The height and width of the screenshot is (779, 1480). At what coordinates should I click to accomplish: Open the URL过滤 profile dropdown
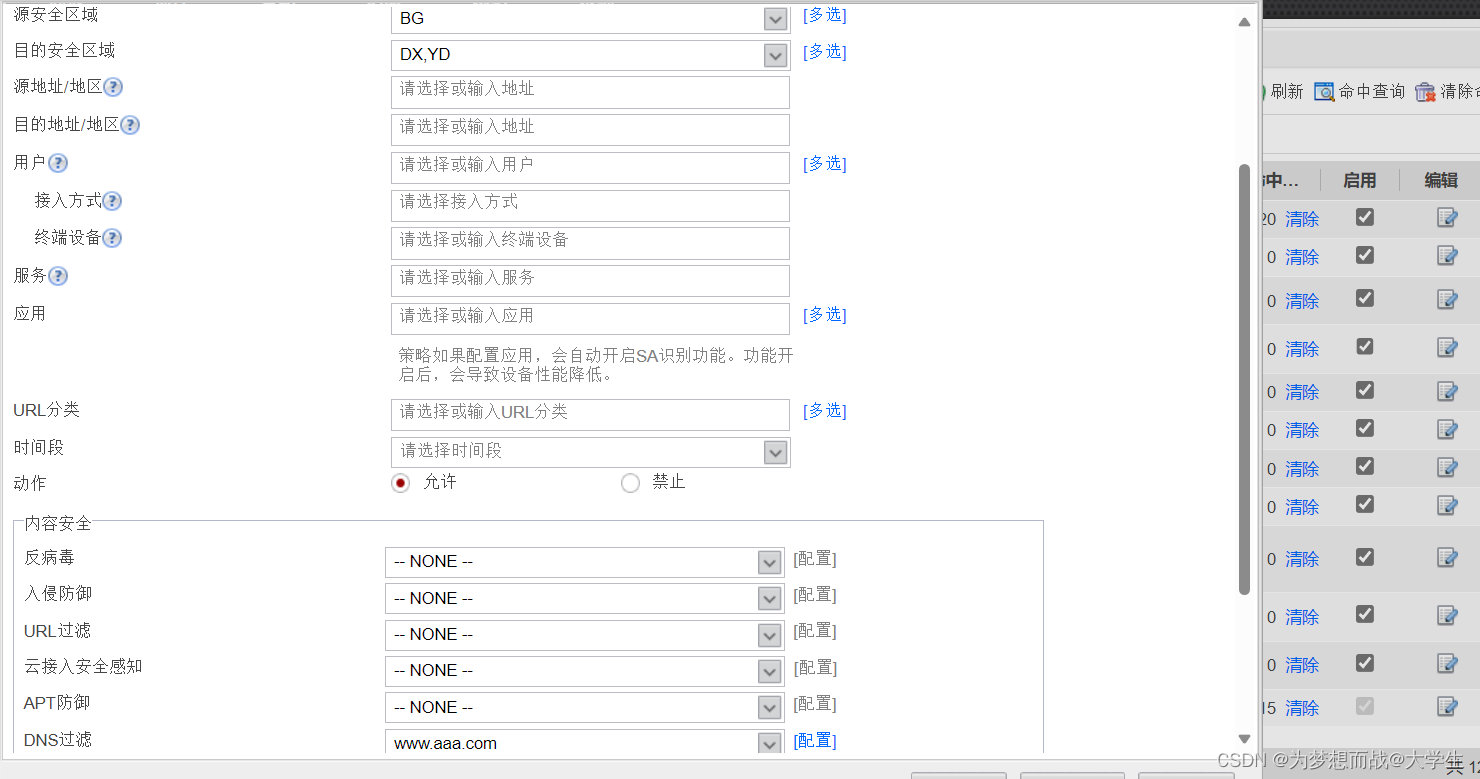click(x=770, y=635)
